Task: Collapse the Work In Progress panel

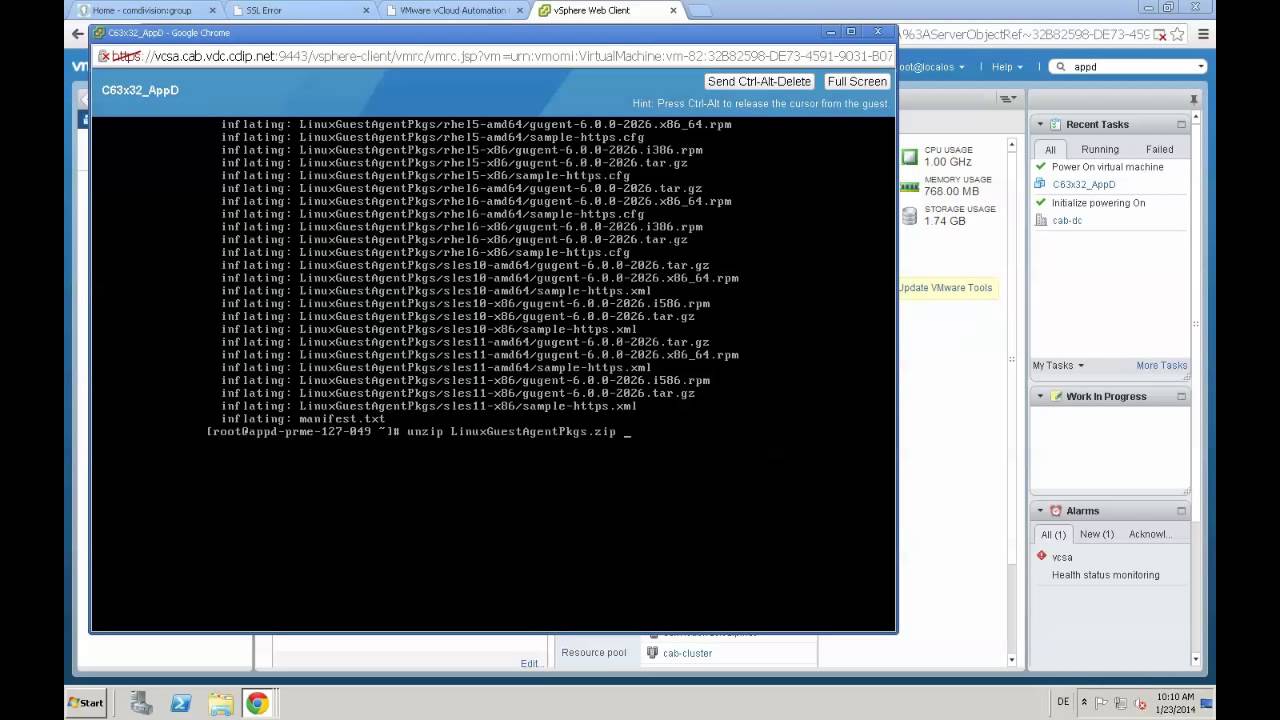Action: coord(1040,396)
